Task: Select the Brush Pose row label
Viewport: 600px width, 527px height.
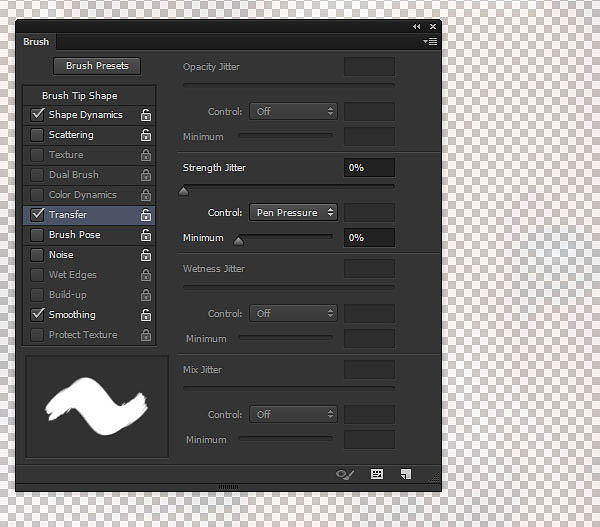Action: (75, 235)
